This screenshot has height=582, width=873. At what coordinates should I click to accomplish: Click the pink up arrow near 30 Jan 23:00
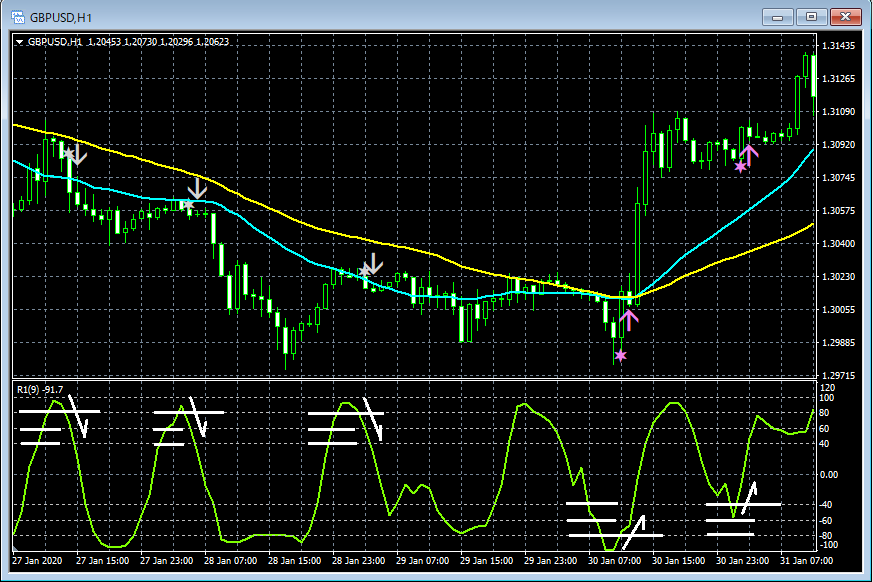tap(749, 155)
